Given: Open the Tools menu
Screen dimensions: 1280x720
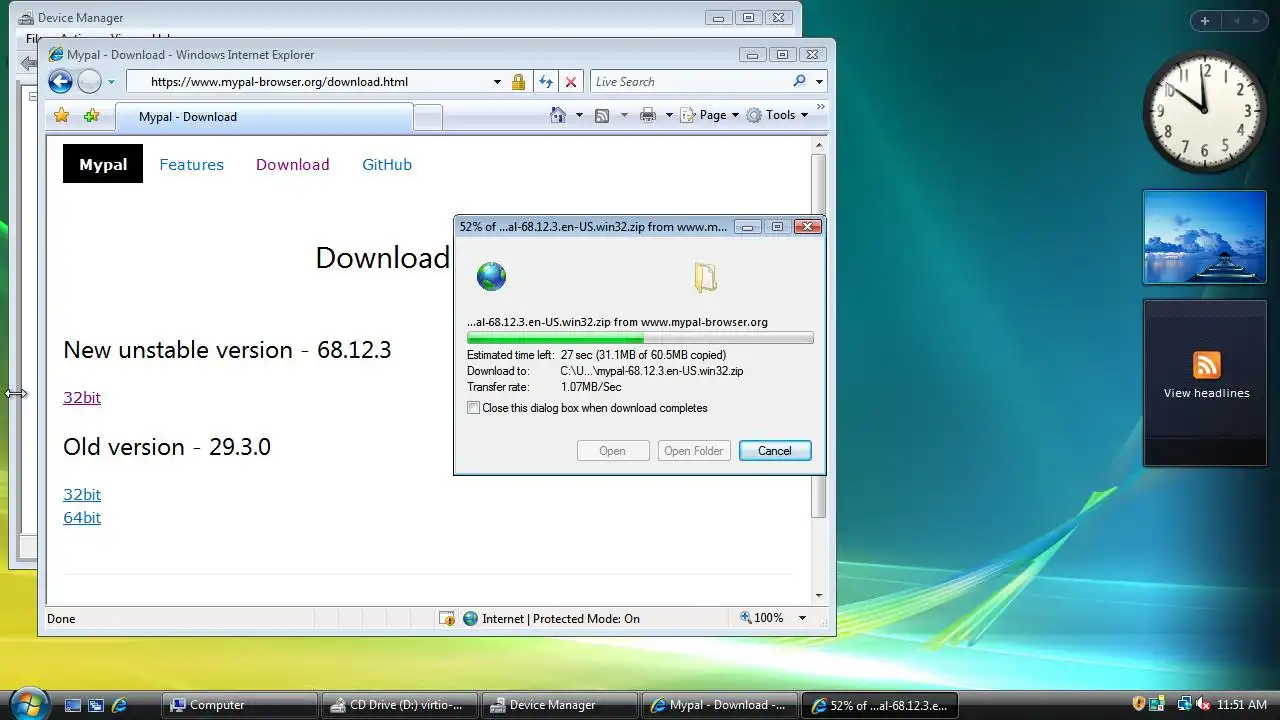Looking at the screenshot, I should (777, 115).
